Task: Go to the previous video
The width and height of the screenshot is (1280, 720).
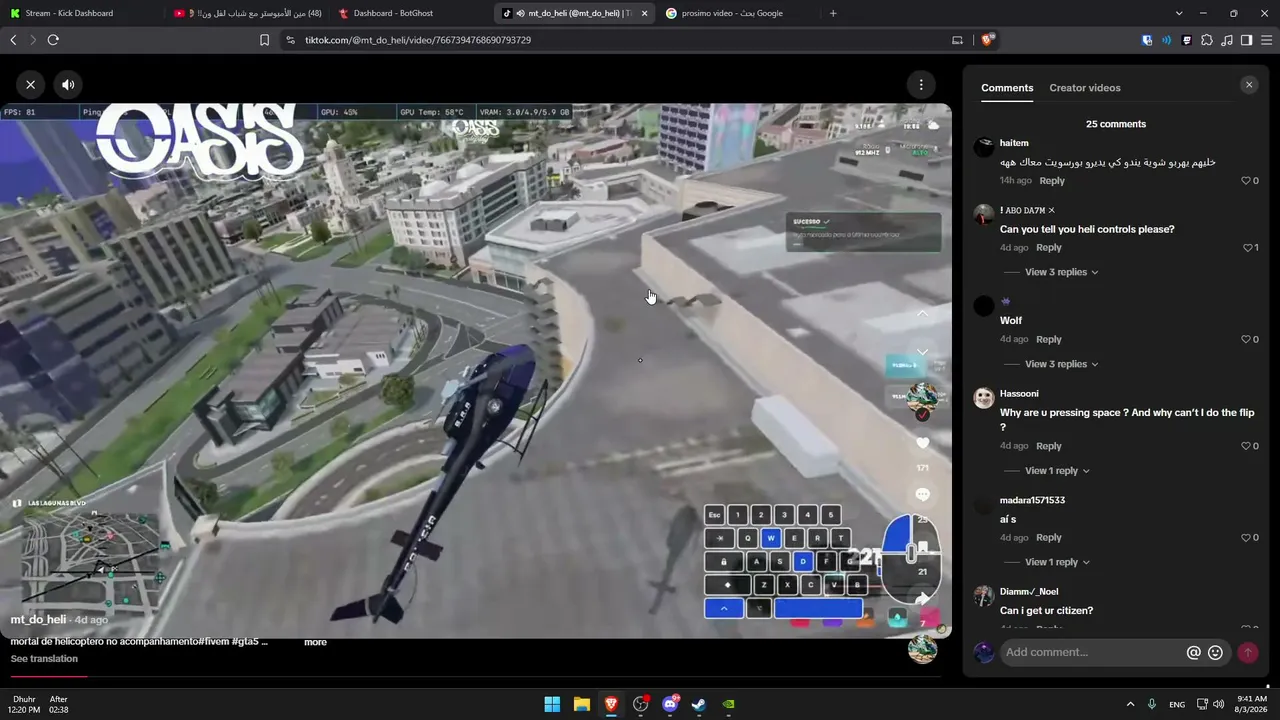Action: tap(922, 314)
